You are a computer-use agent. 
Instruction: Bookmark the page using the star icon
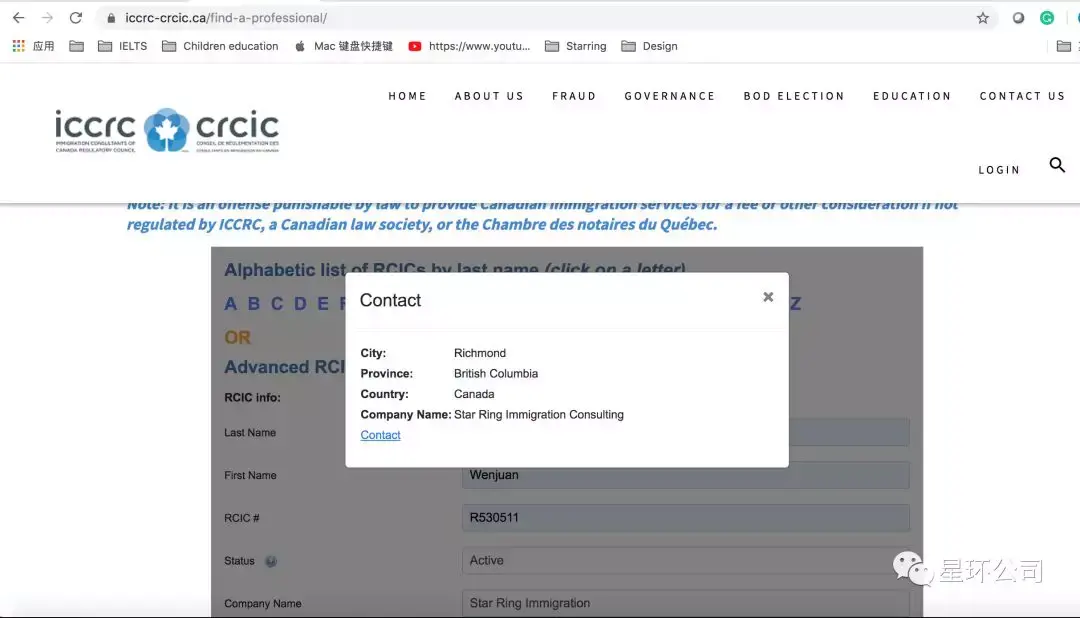[982, 17]
